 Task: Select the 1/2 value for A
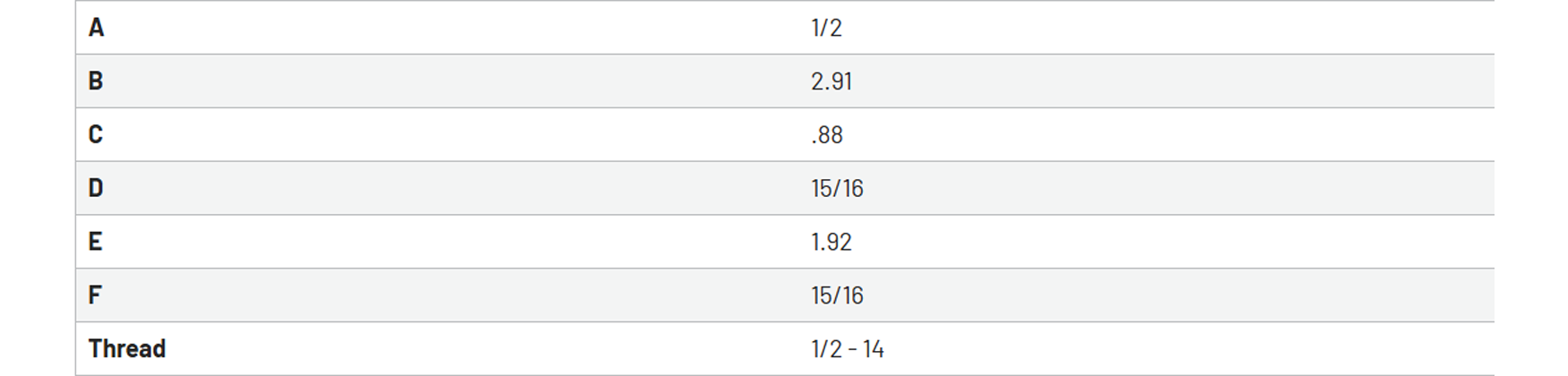(826, 28)
